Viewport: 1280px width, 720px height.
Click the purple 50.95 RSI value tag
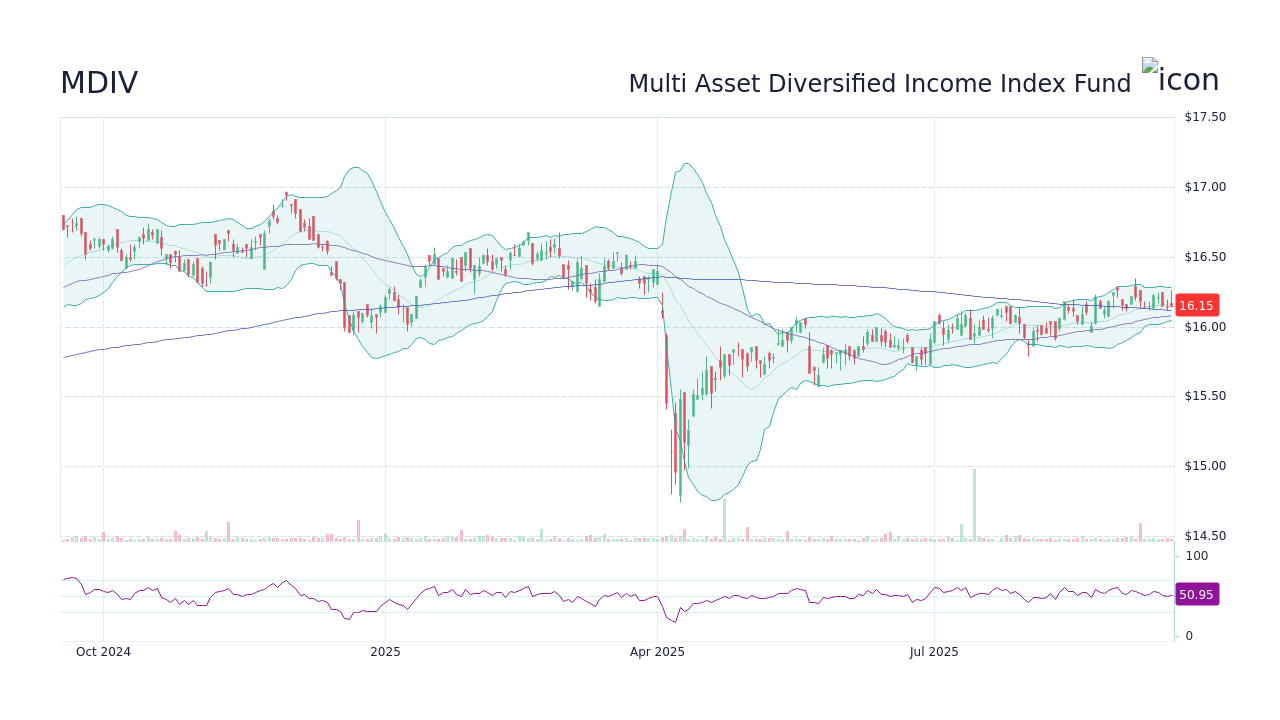(x=1196, y=594)
